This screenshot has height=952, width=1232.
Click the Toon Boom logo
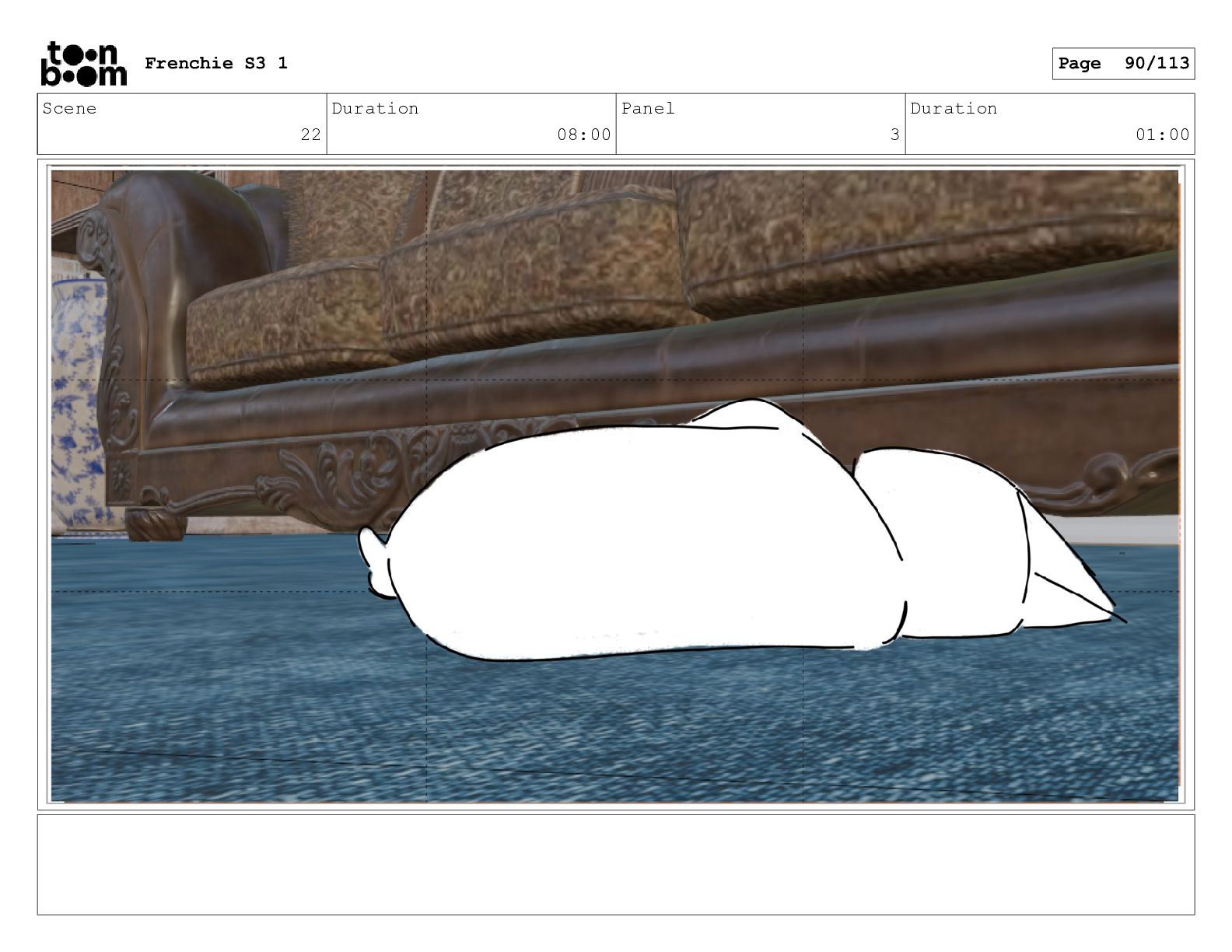click(x=83, y=63)
